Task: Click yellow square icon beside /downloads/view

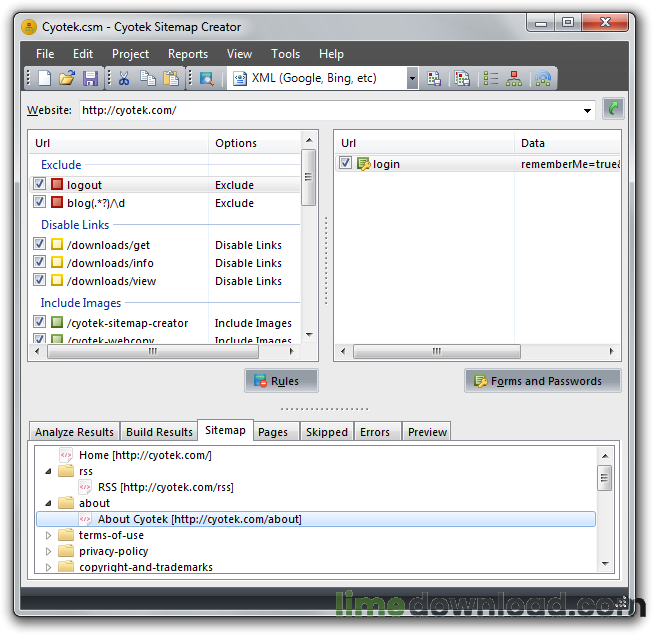Action: [x=57, y=280]
